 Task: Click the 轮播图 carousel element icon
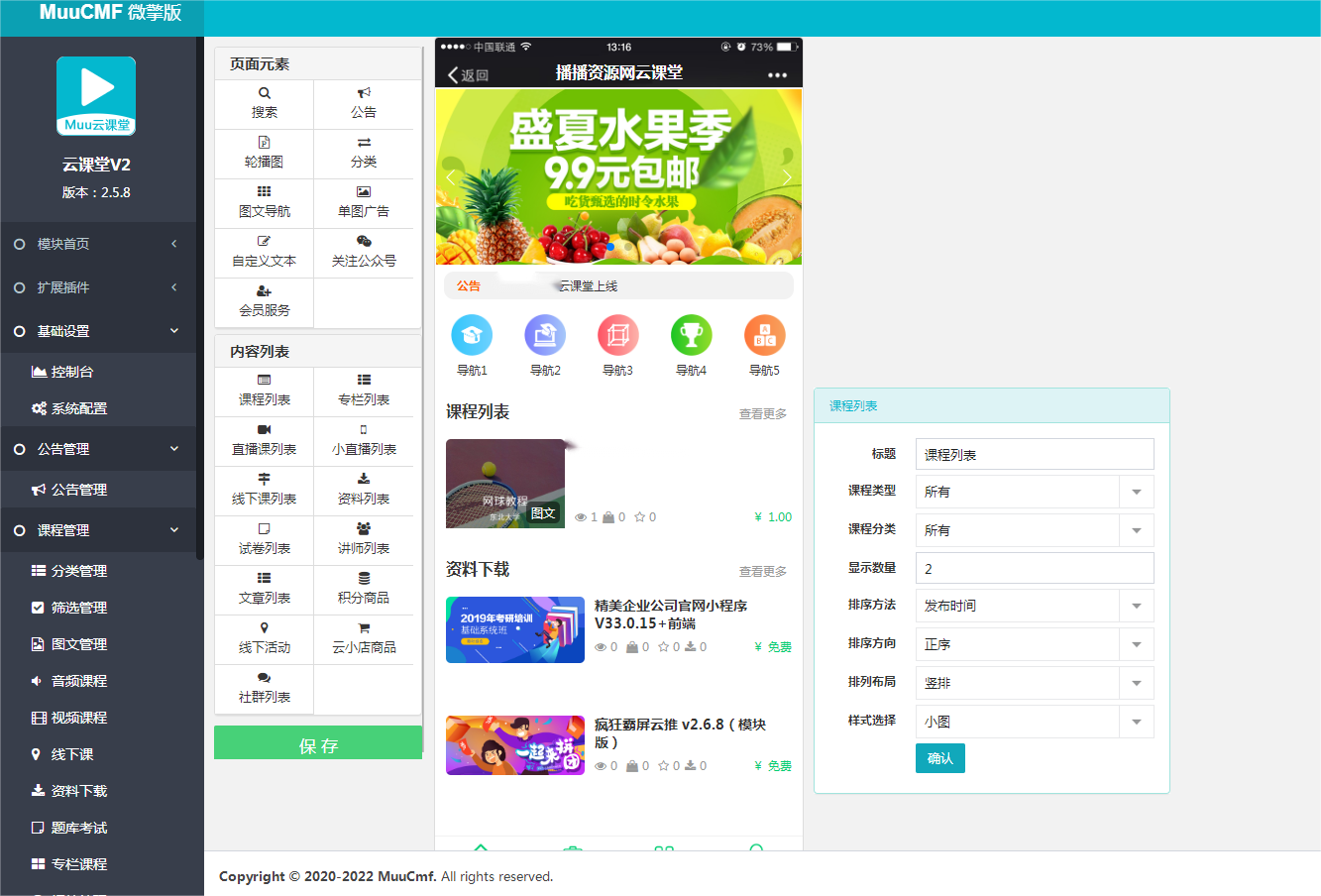pyautogui.click(x=263, y=154)
